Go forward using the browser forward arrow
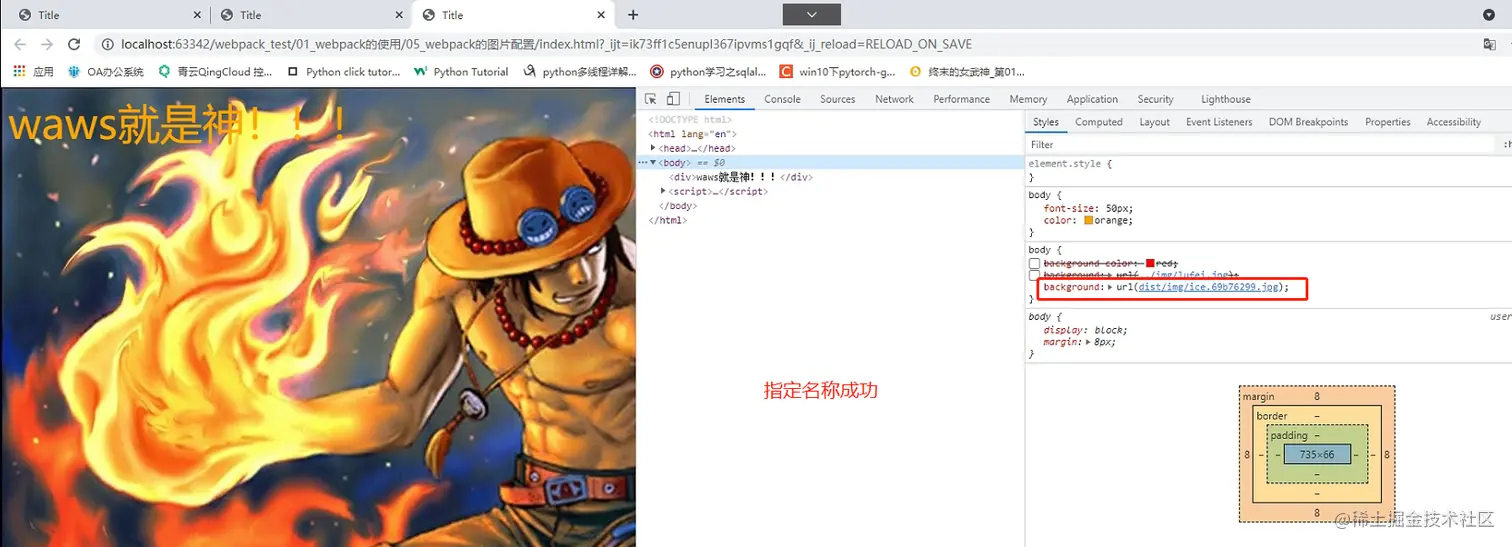This screenshot has width=1512, height=547. coord(46,44)
